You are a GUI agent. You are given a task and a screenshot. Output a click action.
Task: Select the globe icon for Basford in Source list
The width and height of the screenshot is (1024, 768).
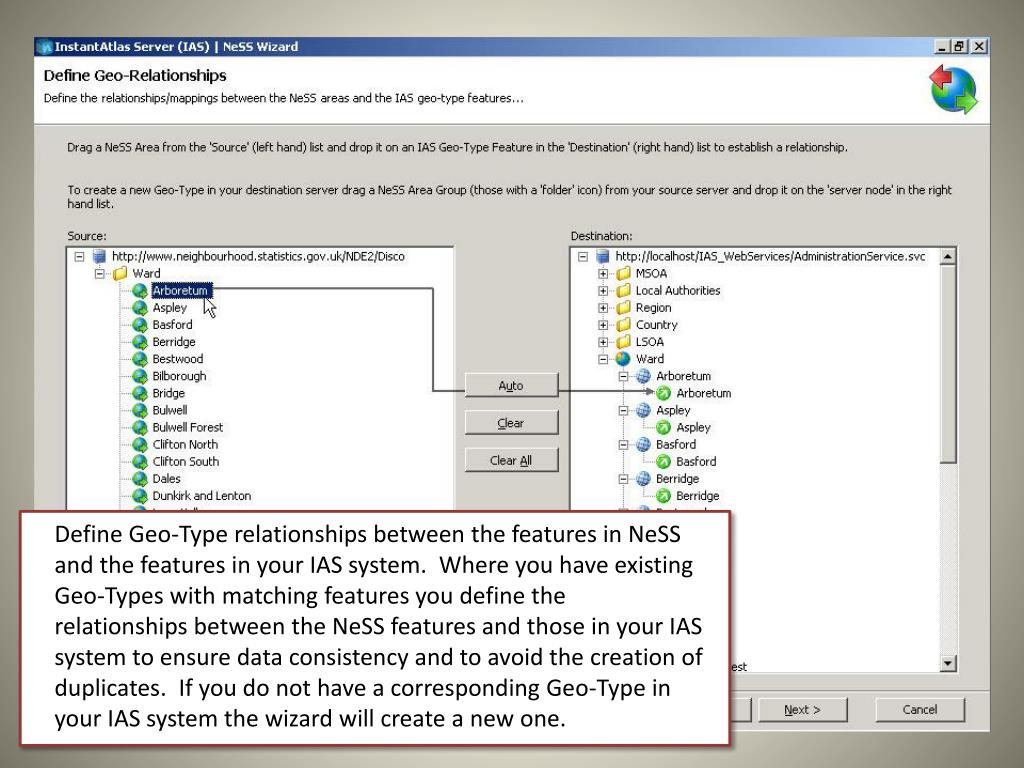point(140,325)
